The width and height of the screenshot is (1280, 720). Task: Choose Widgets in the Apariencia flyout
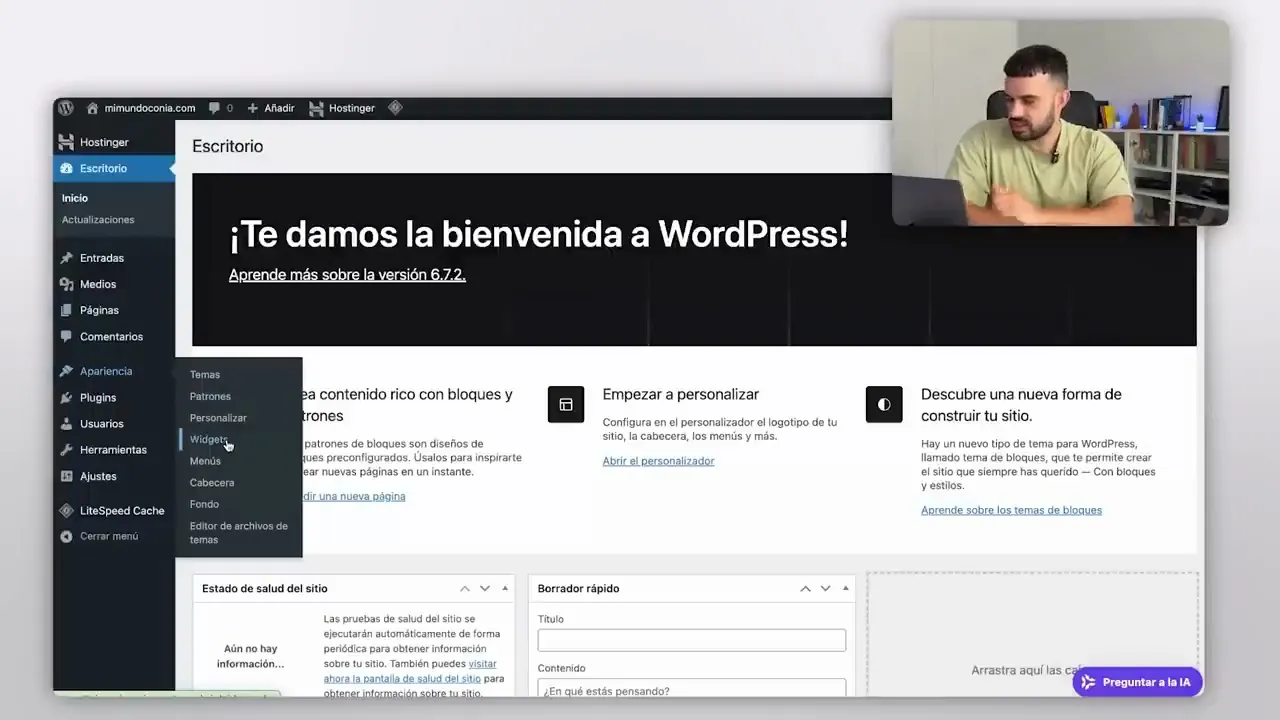tap(209, 439)
